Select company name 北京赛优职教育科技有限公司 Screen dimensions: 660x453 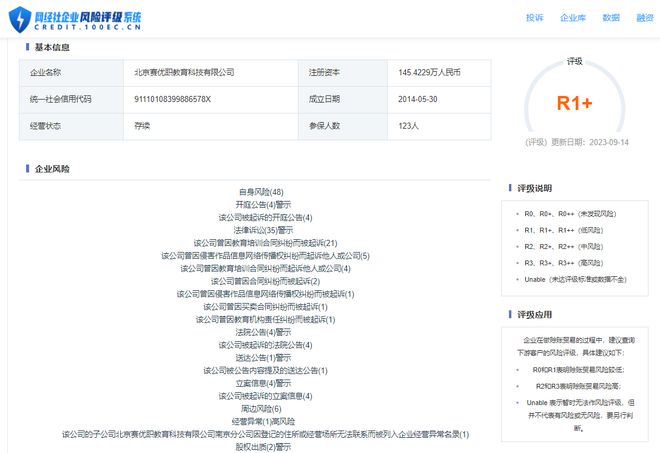184,72
